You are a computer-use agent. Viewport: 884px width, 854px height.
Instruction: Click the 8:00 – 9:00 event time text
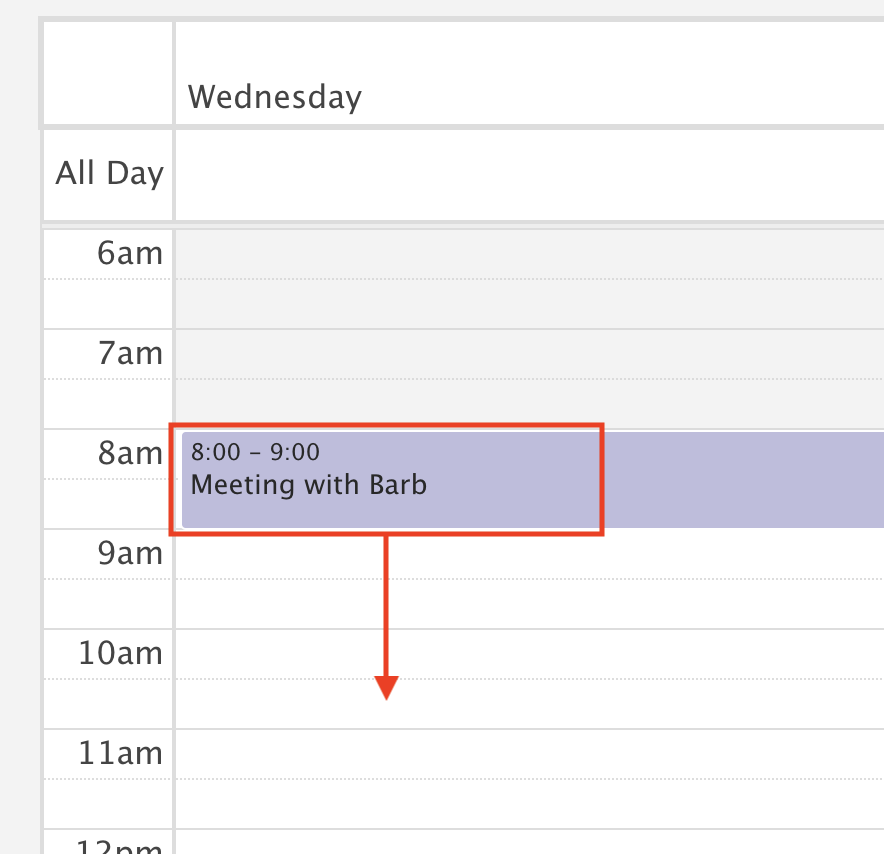(x=255, y=452)
